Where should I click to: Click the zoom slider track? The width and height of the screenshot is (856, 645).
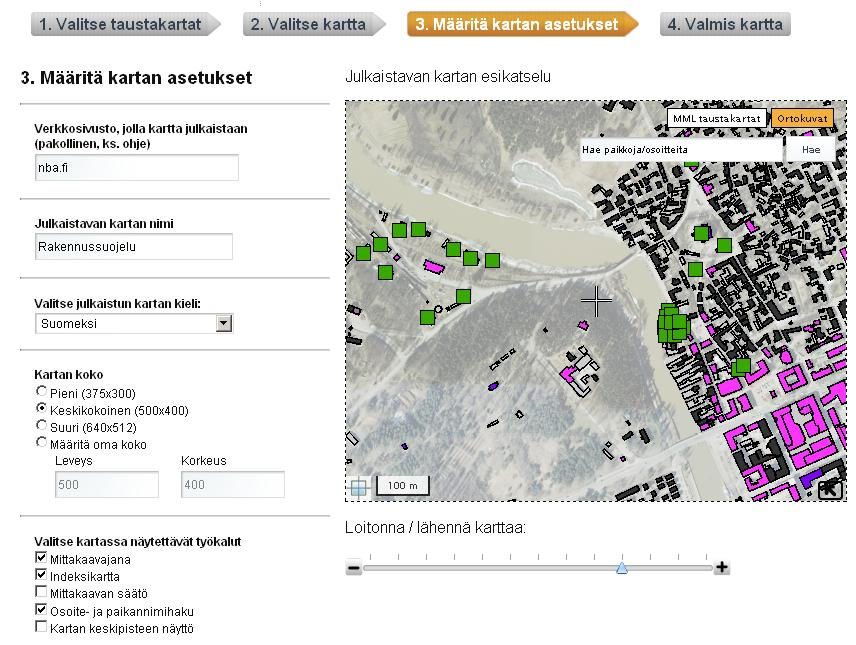[x=538, y=568]
